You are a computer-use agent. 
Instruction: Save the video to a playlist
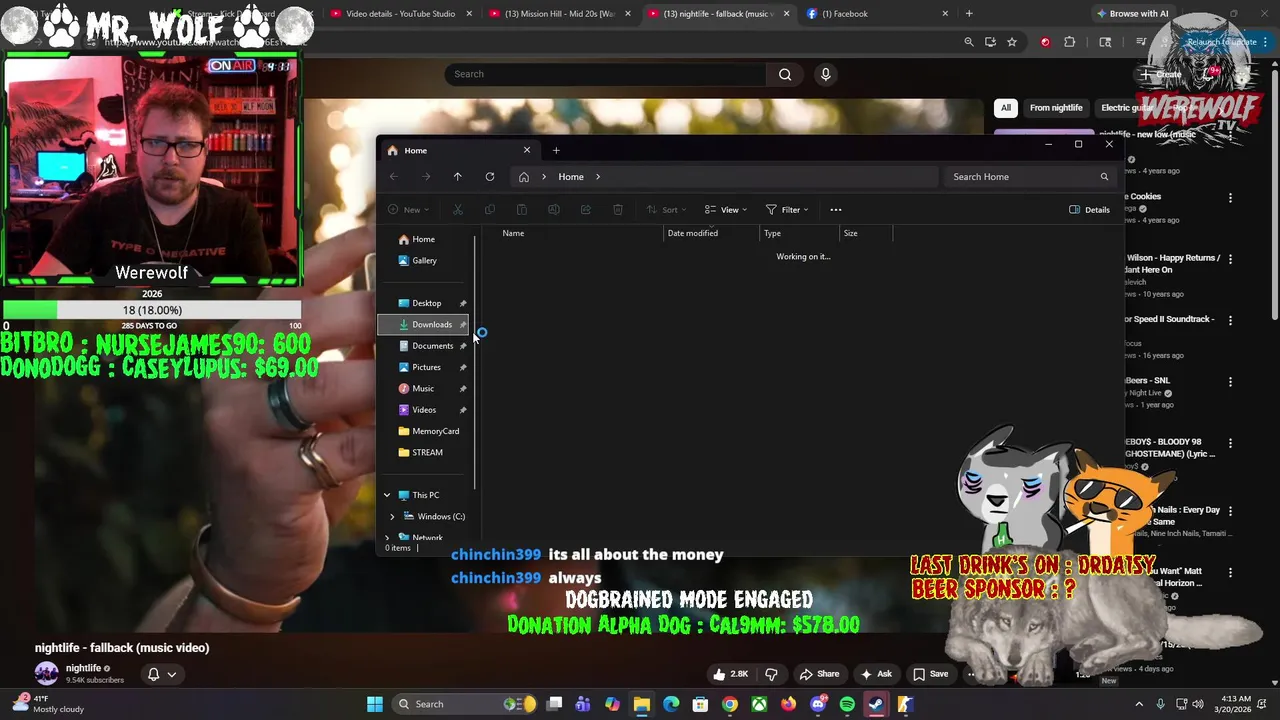pos(930,674)
